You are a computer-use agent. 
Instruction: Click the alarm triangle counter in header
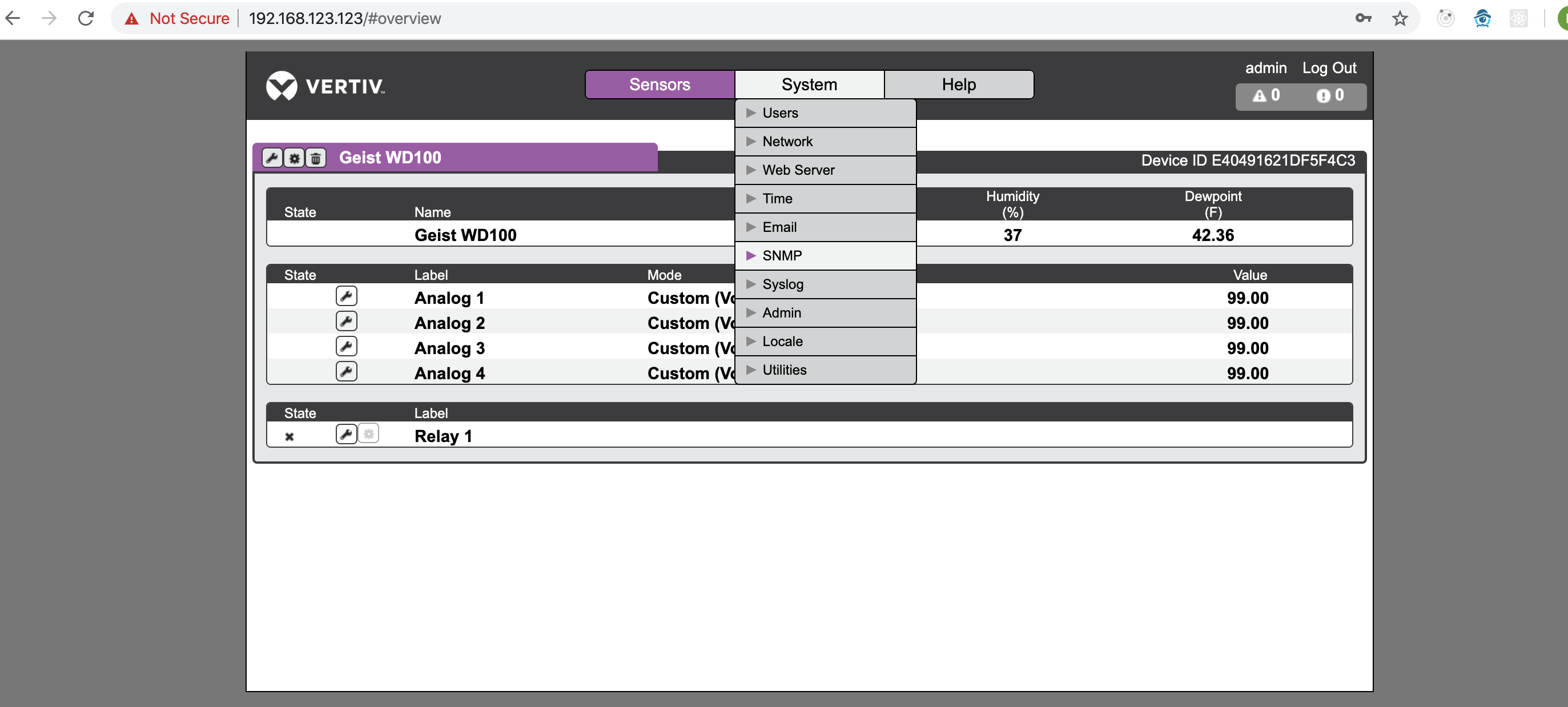pos(1266,95)
